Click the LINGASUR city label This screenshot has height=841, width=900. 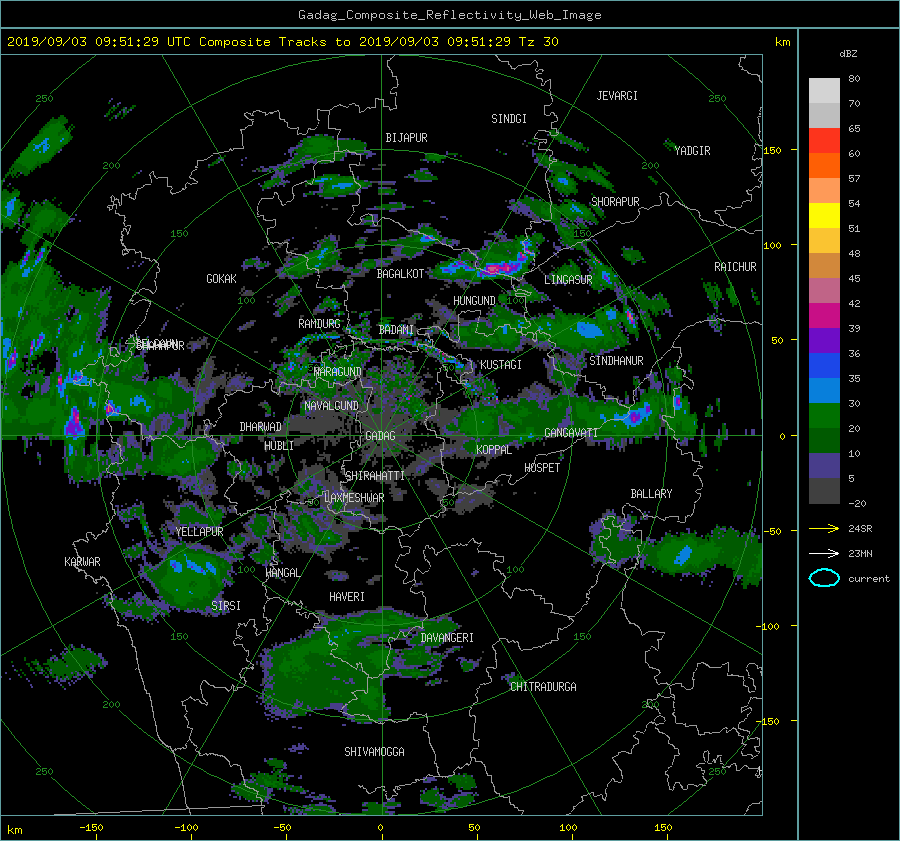tap(568, 280)
